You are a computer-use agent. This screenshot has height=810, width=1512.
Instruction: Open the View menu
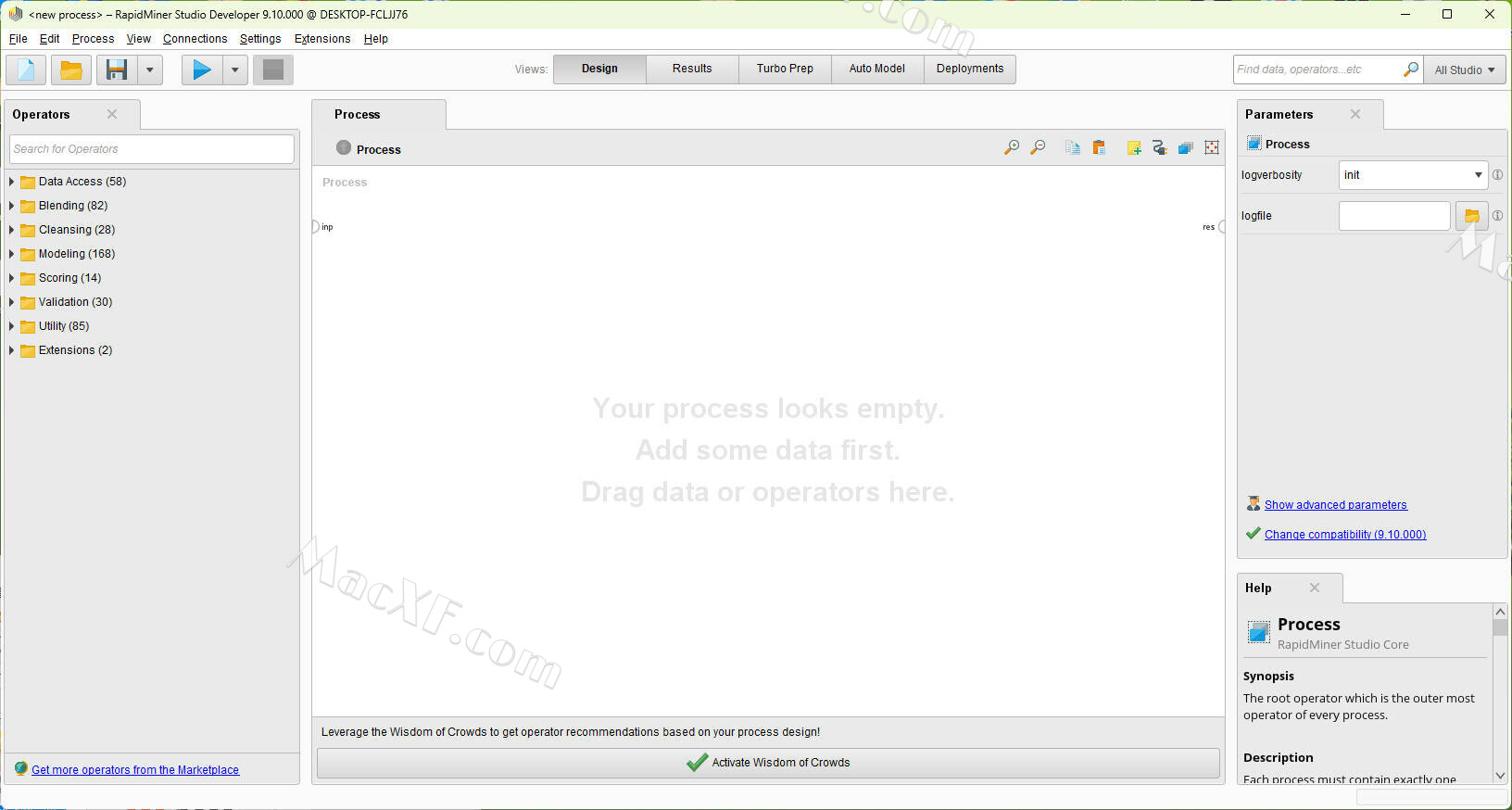pos(138,39)
